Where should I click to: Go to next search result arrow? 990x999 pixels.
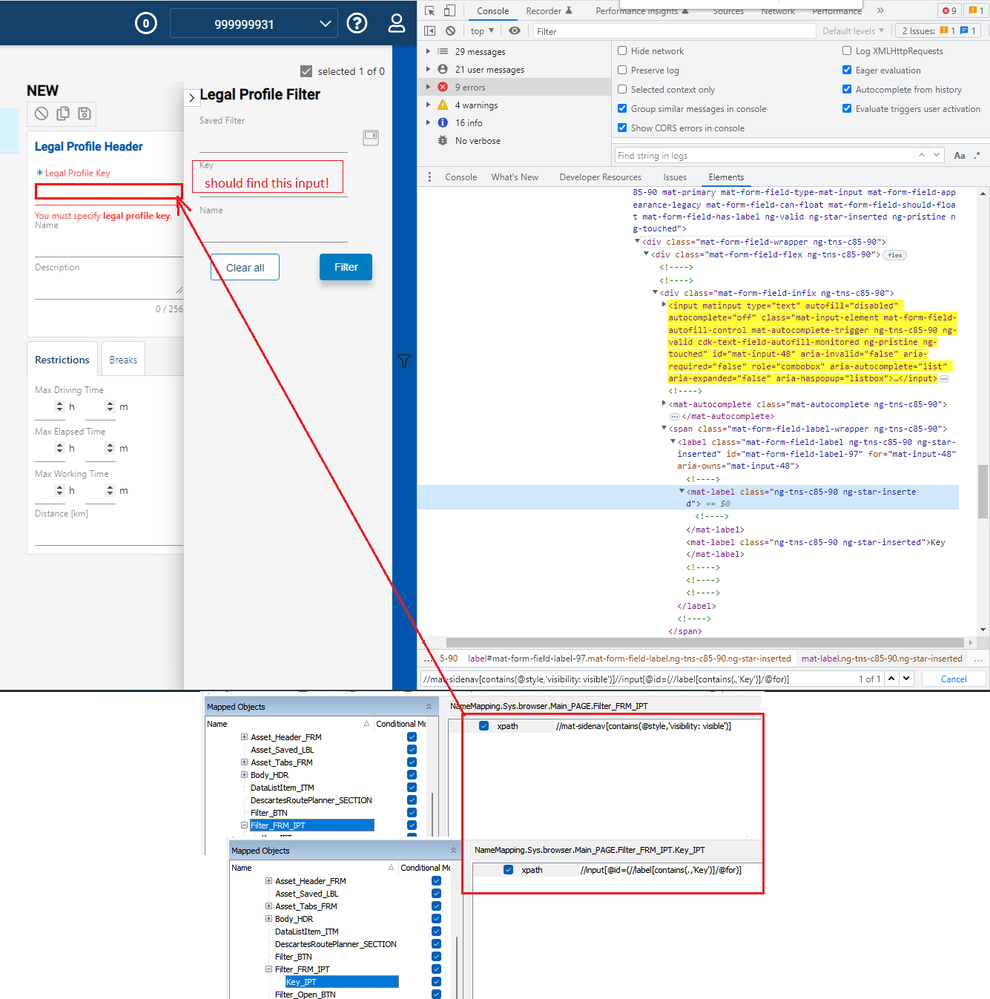coord(906,679)
